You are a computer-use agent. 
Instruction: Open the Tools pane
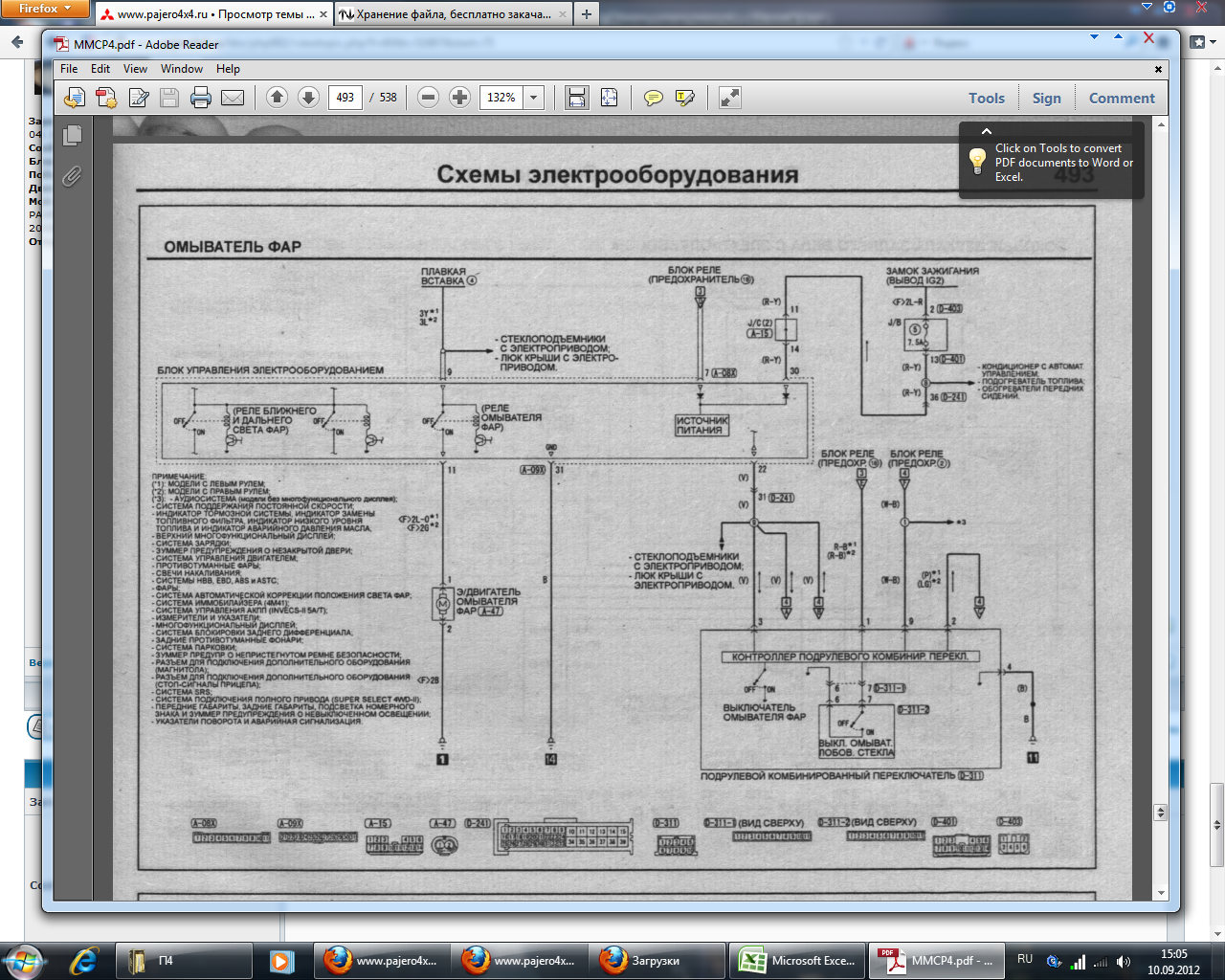click(986, 98)
